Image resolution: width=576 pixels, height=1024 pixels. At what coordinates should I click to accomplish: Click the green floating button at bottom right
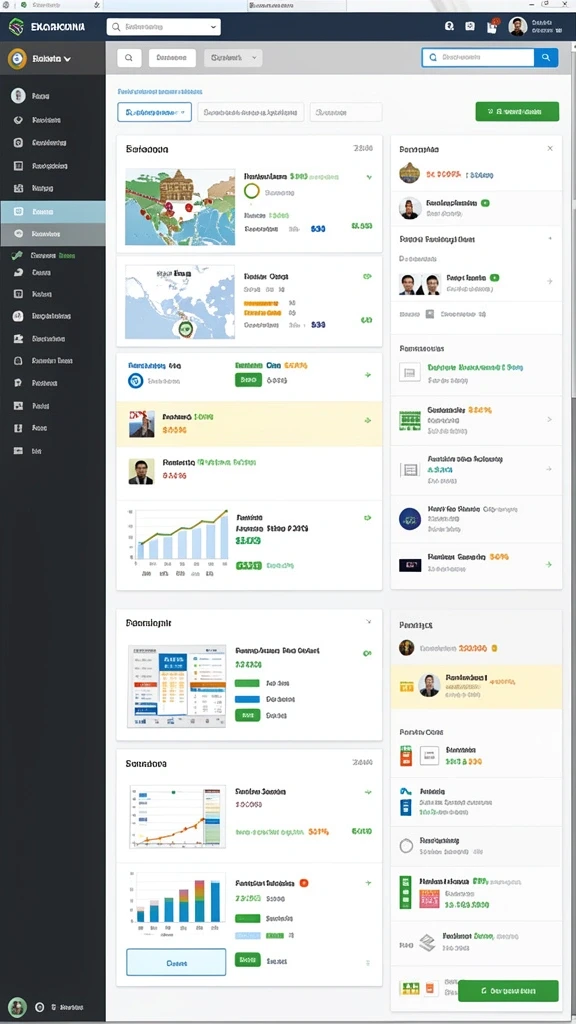[508, 991]
